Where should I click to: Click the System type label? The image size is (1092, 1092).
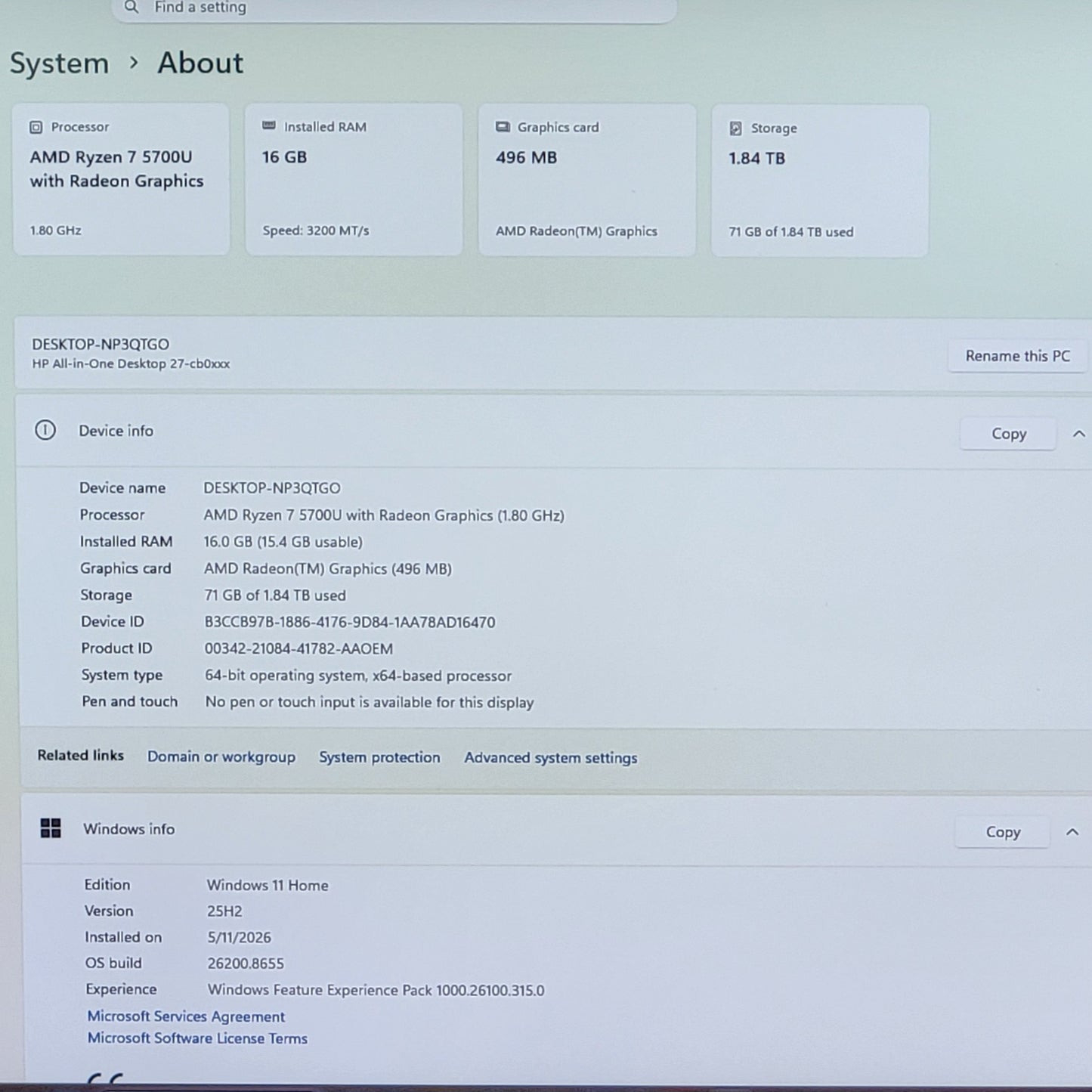coord(122,675)
